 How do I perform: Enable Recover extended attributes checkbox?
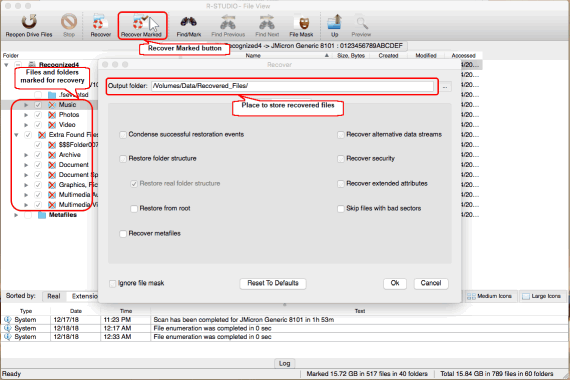click(x=341, y=184)
